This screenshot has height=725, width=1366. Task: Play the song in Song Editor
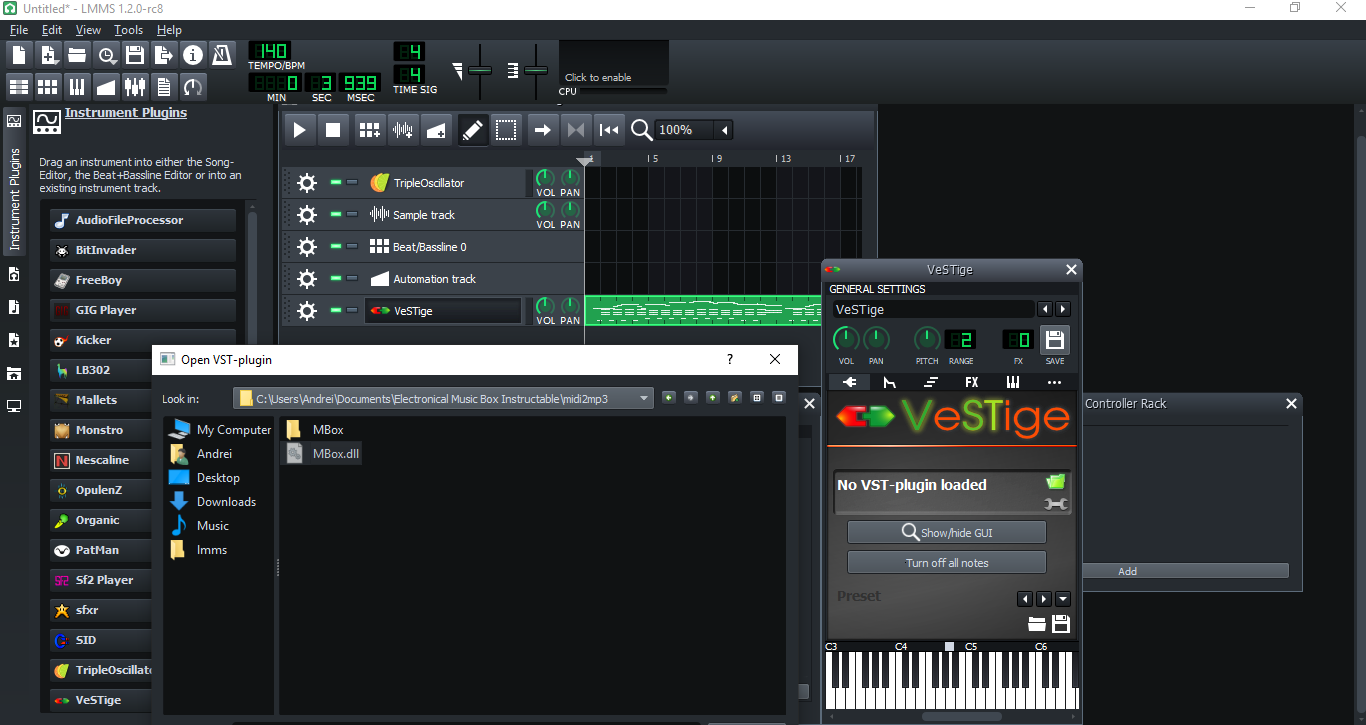(300, 130)
